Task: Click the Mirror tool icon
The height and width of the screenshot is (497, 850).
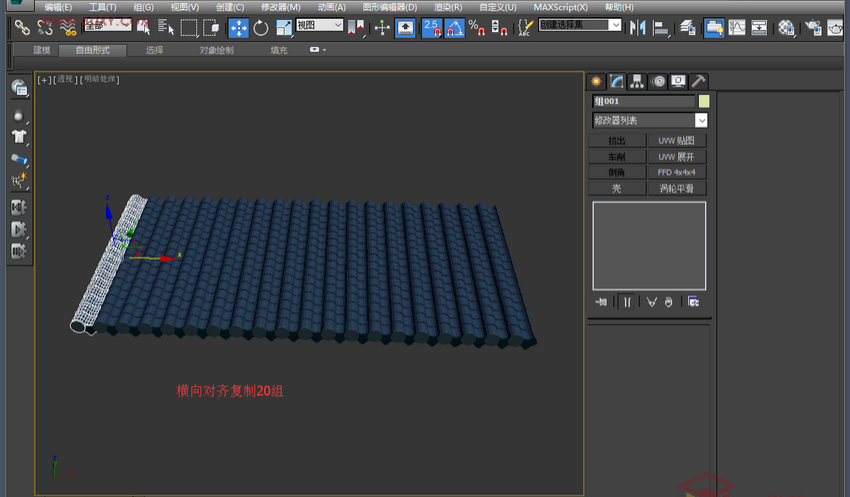Action: pyautogui.click(x=638, y=28)
